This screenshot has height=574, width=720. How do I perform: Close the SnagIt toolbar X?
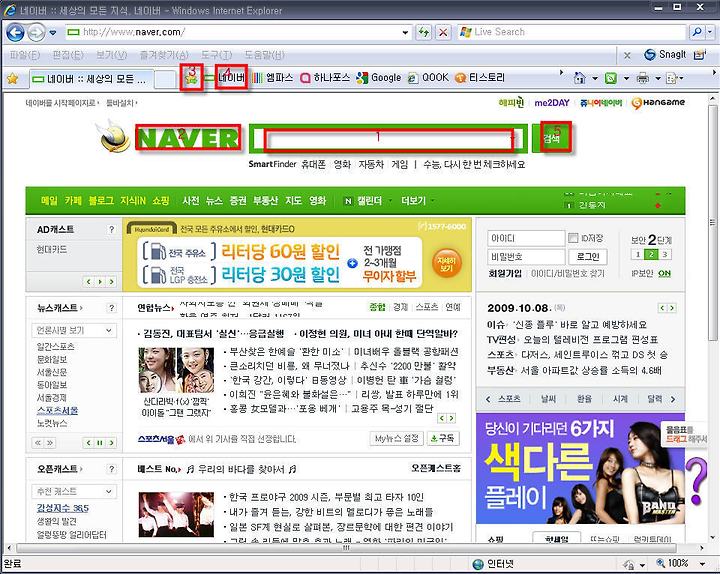pos(627,56)
